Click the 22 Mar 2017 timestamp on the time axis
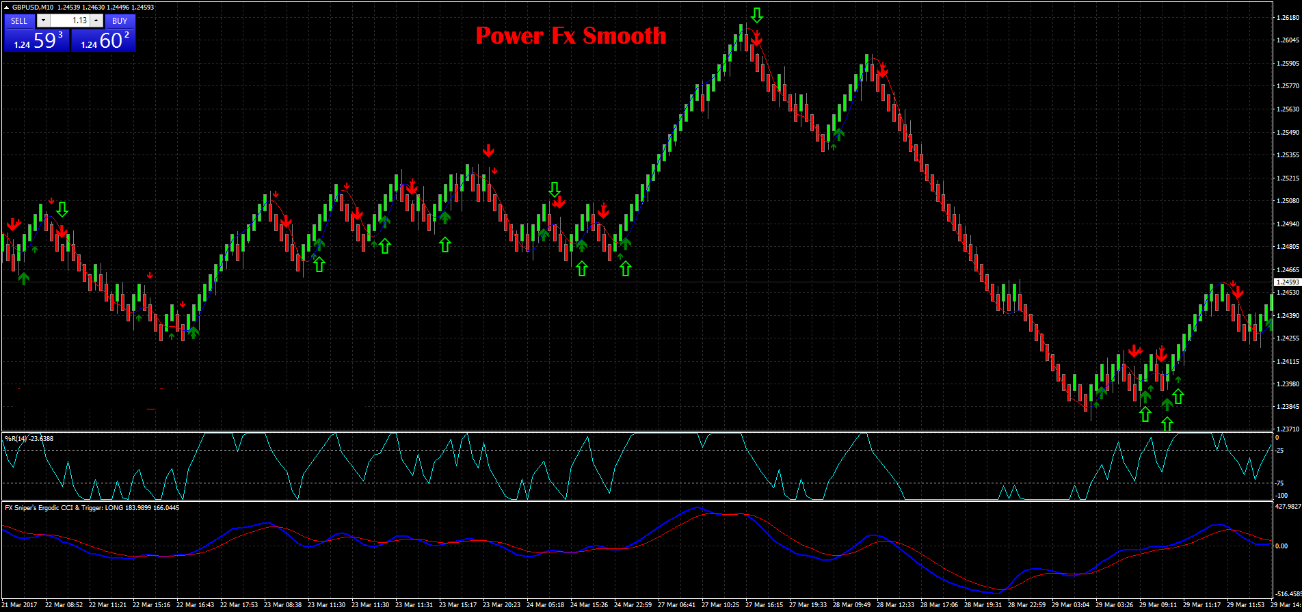 18,604
